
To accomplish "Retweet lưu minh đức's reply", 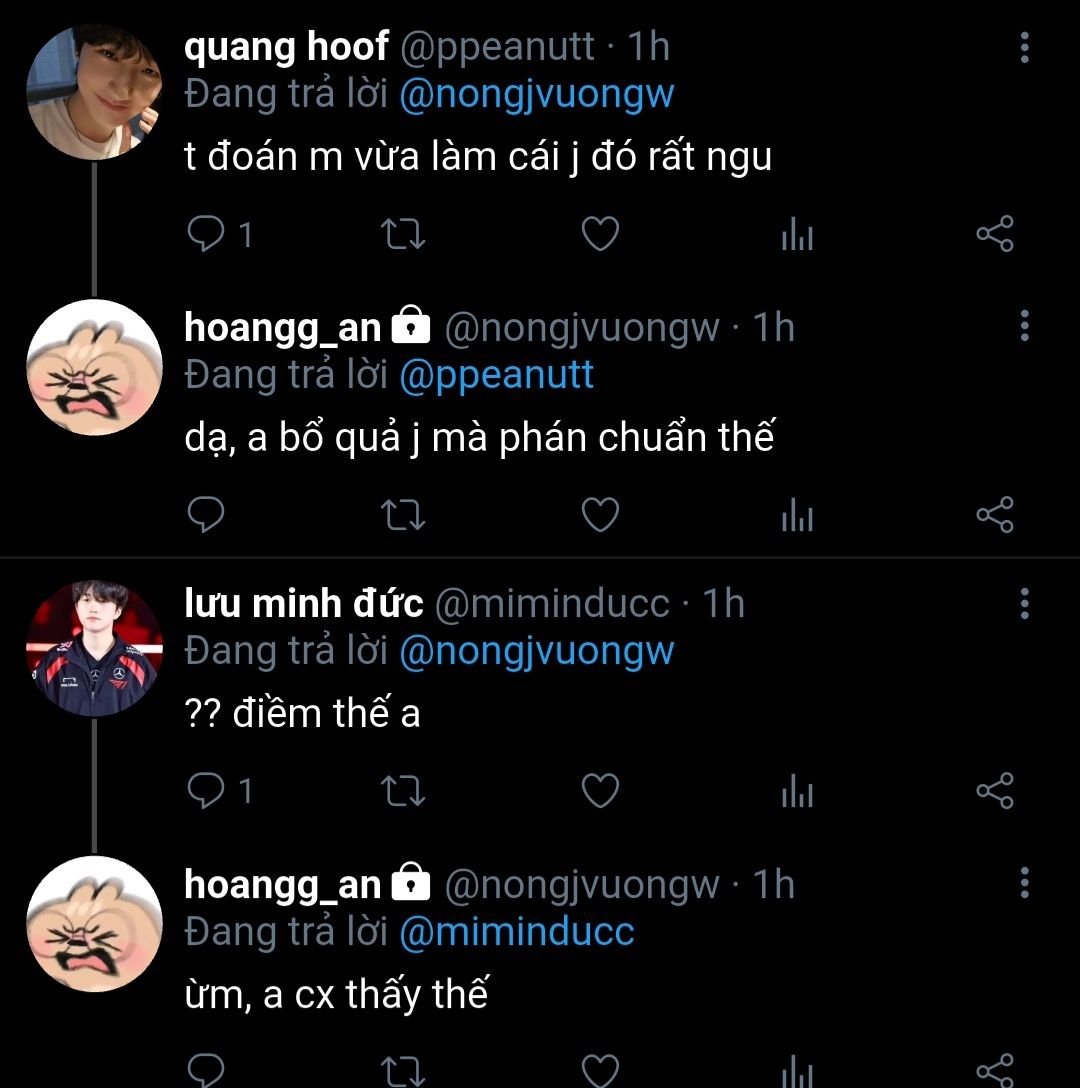I will (x=404, y=791).
